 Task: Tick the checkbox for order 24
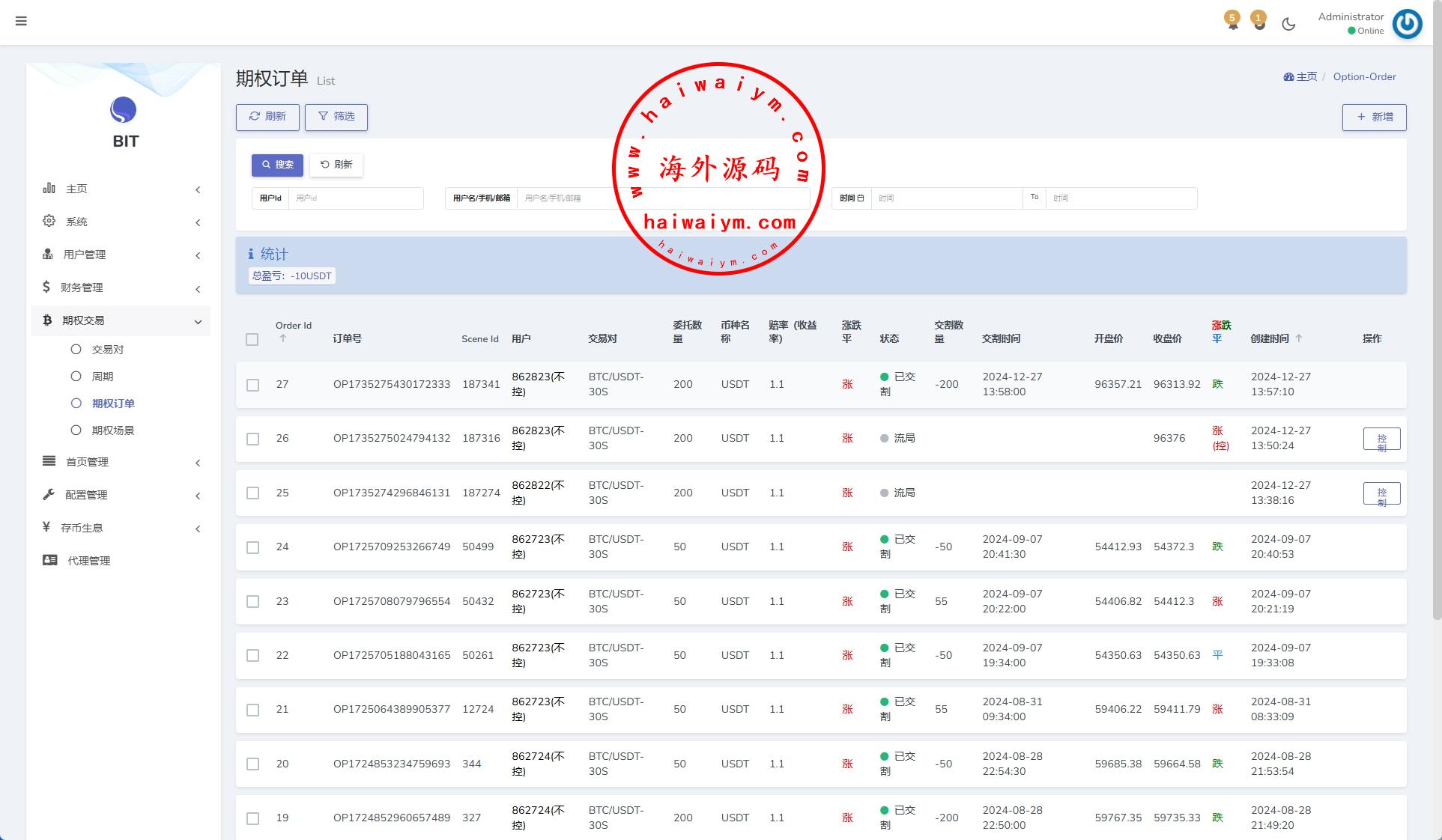(x=253, y=547)
